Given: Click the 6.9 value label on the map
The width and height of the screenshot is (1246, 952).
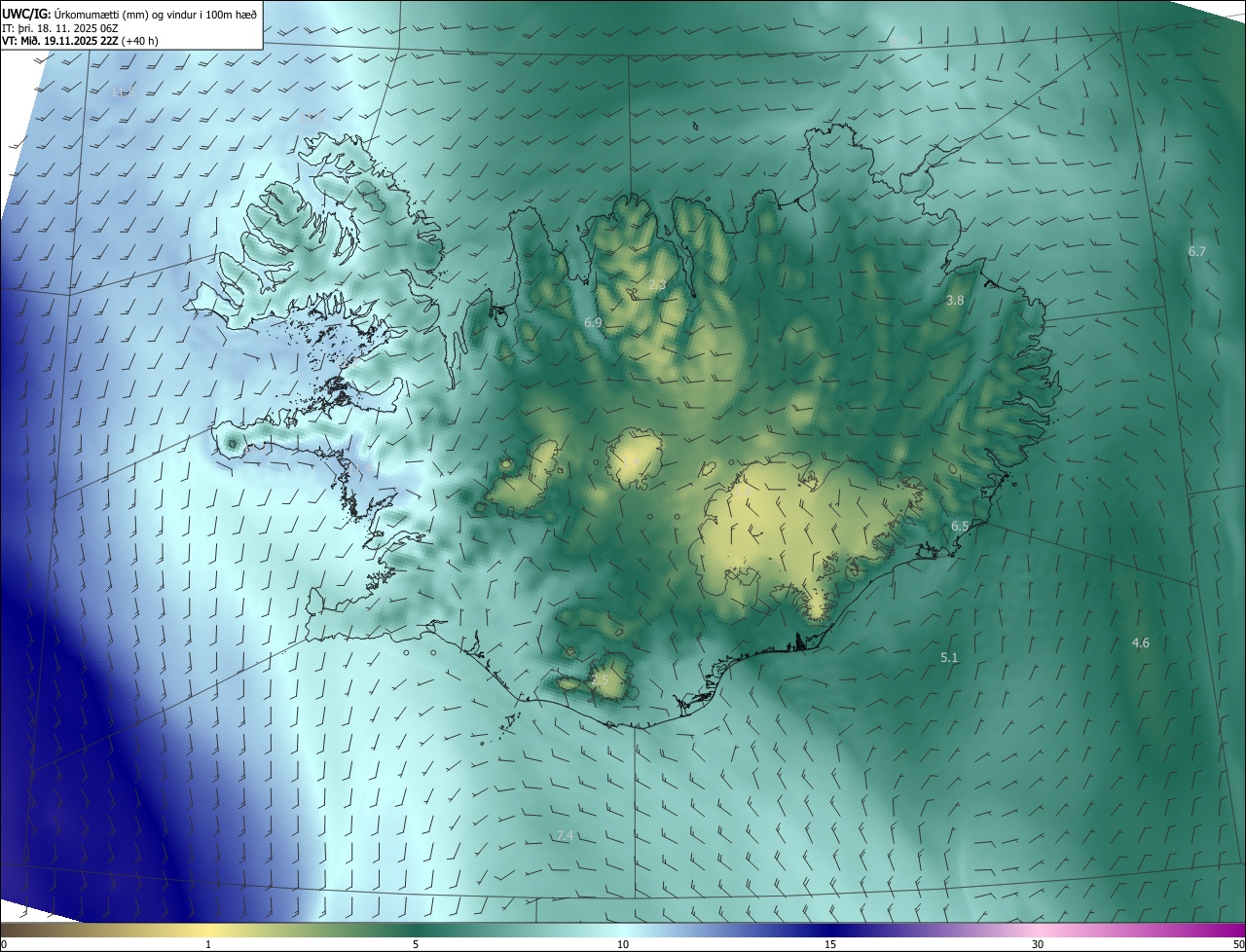Looking at the screenshot, I should pos(593,322).
